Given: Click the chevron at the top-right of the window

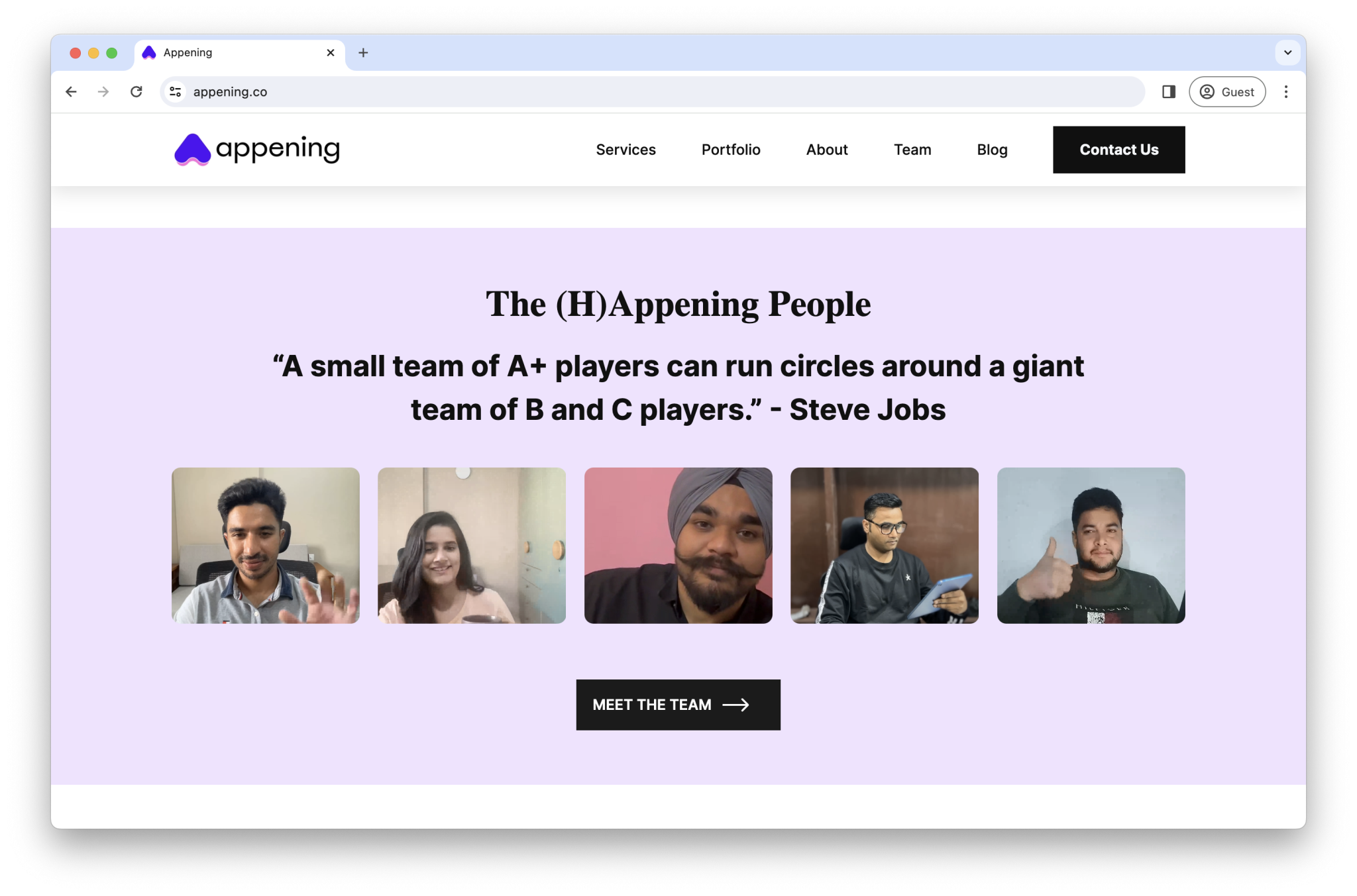Looking at the screenshot, I should coord(1287,52).
